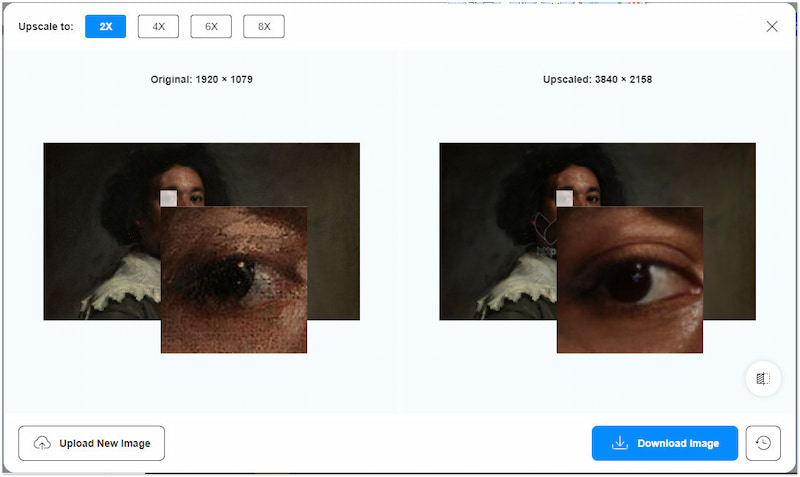Click the magnified eye inset on original

point(234,280)
